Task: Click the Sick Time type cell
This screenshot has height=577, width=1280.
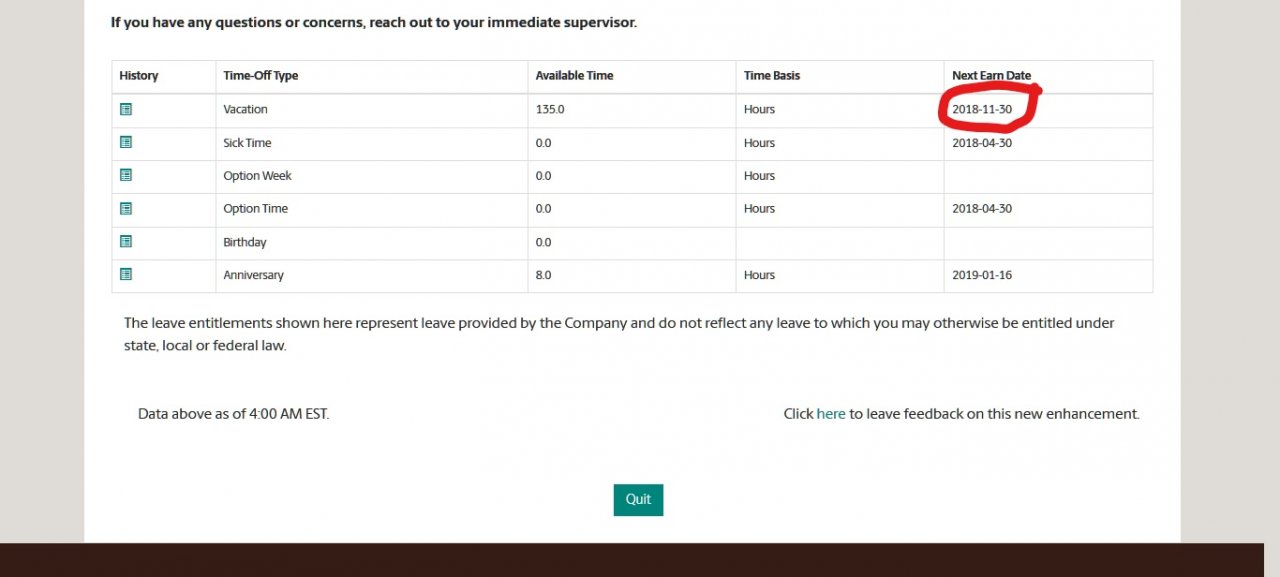Action: tap(247, 143)
